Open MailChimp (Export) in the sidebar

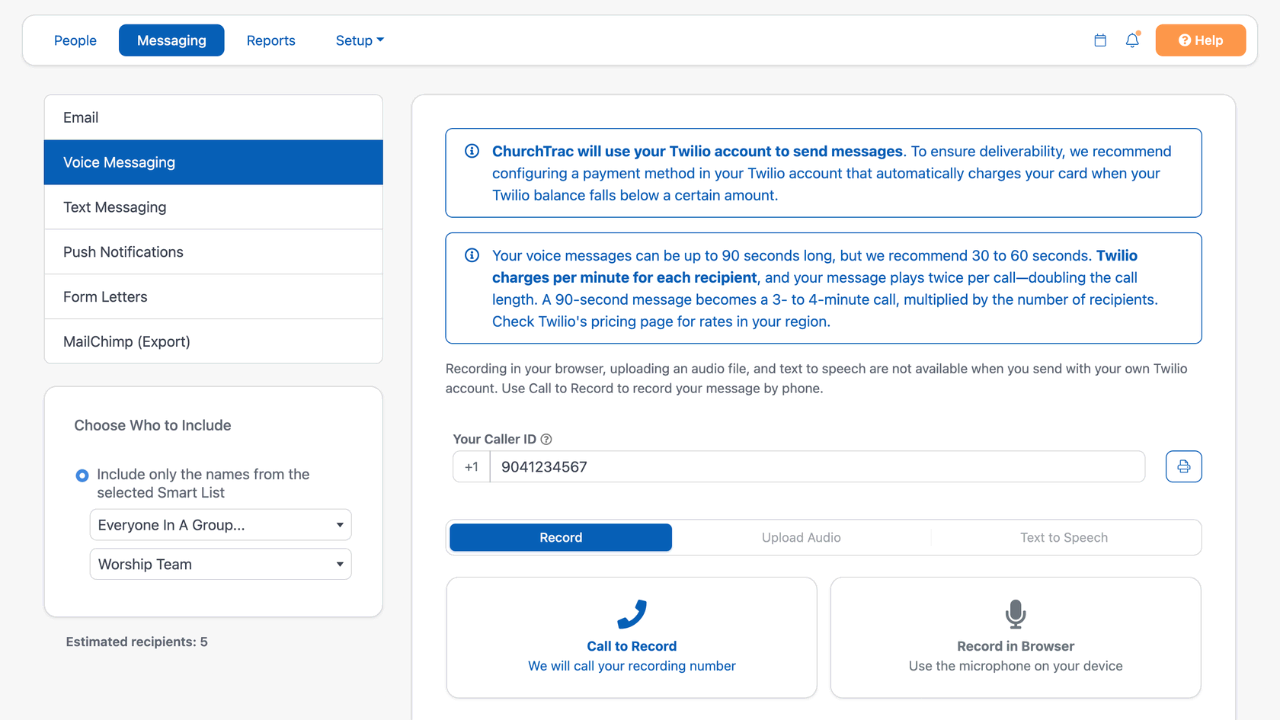[213, 342]
